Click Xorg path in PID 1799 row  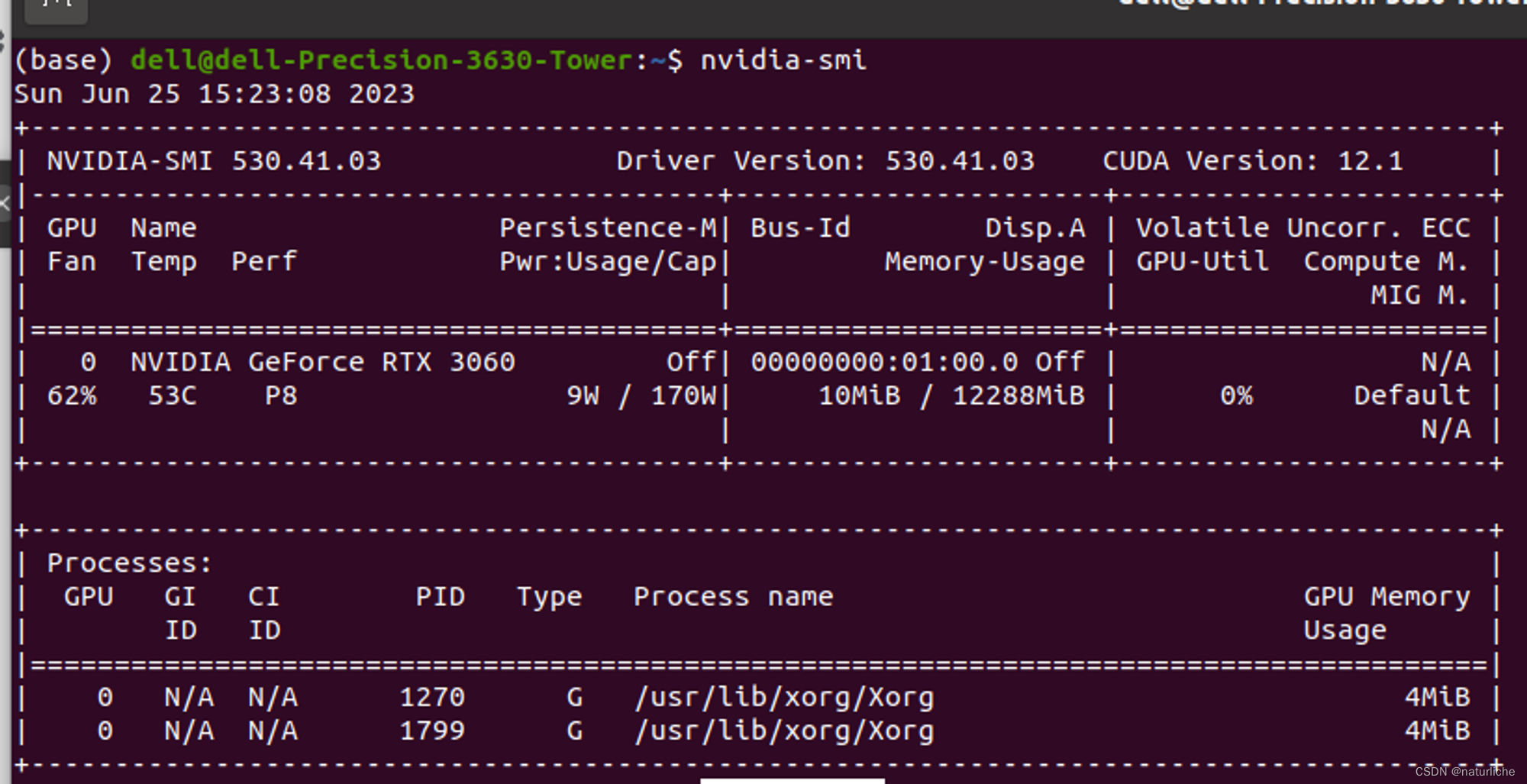tap(784, 731)
